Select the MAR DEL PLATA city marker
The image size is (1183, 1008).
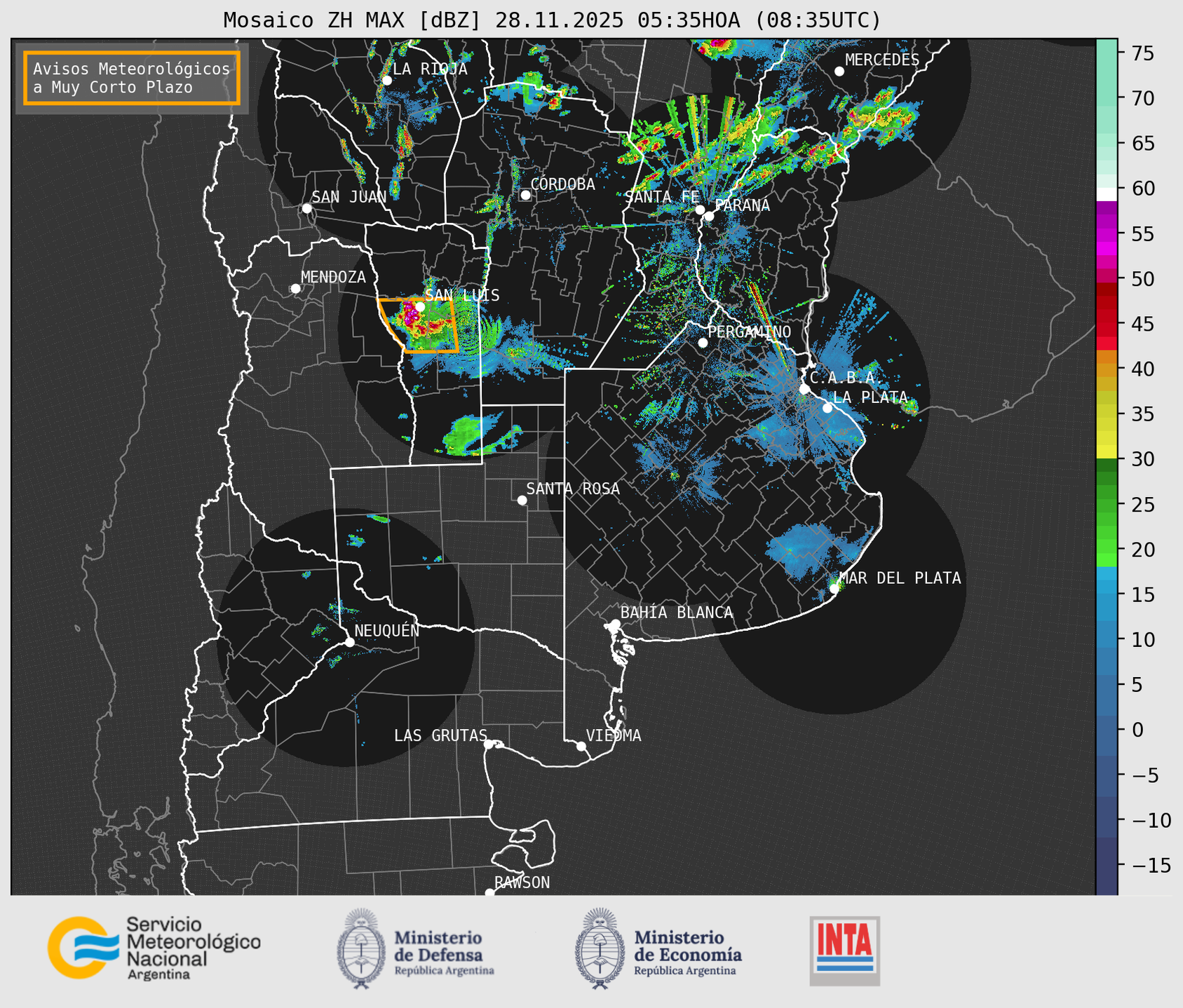pyautogui.click(x=834, y=589)
